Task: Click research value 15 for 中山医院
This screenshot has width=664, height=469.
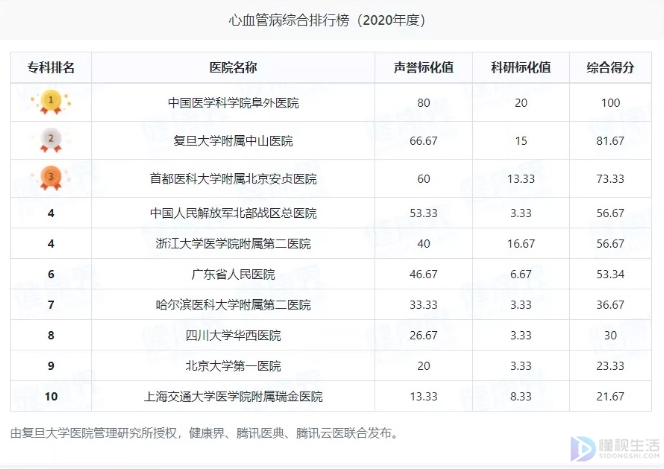Action: (x=521, y=141)
